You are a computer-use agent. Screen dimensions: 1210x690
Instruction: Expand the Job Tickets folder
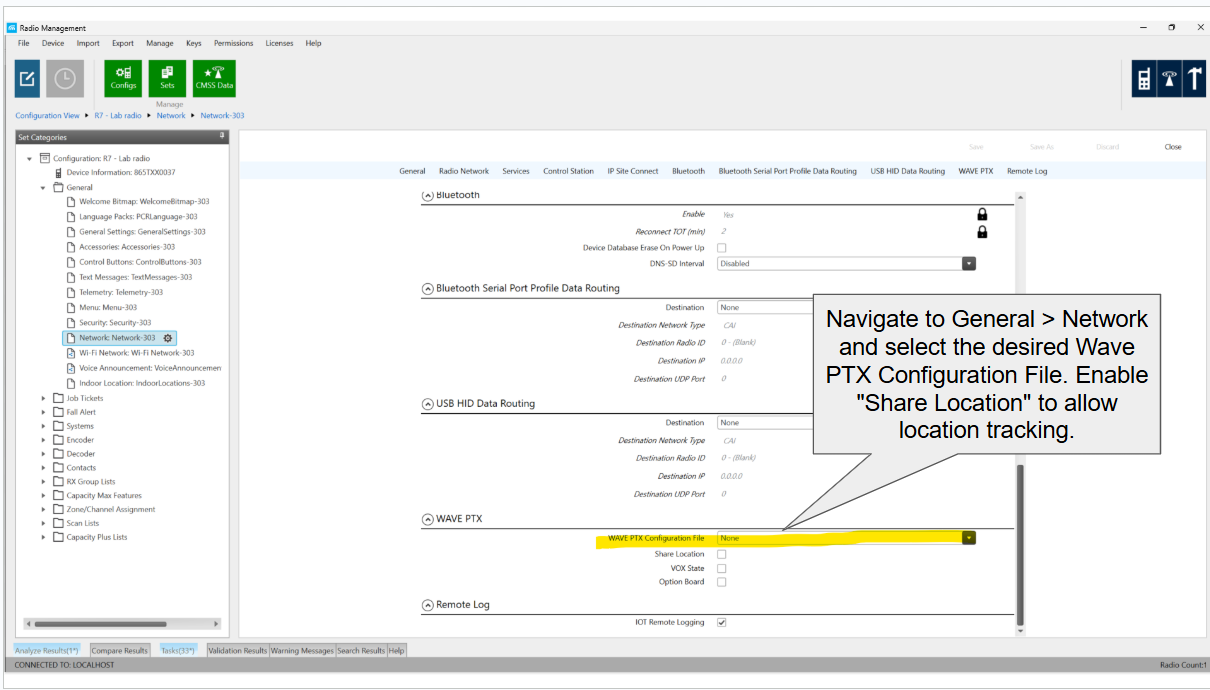tap(44, 398)
